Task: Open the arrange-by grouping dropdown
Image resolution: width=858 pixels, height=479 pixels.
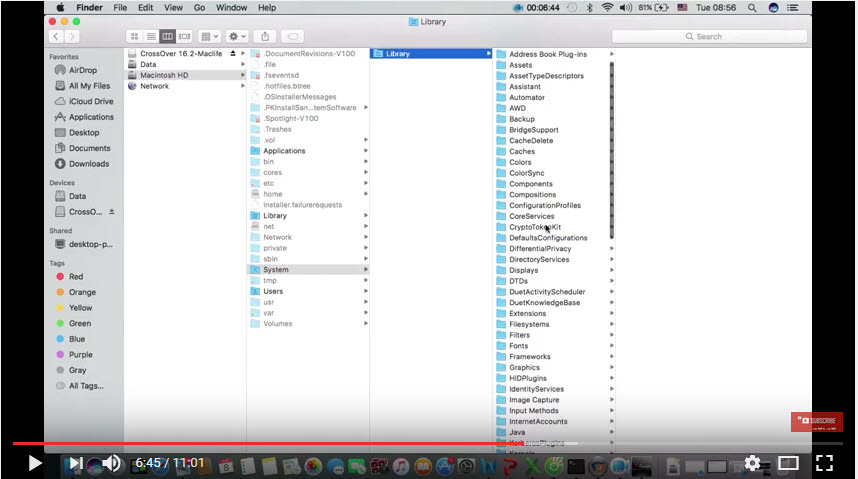Action: tap(209, 36)
